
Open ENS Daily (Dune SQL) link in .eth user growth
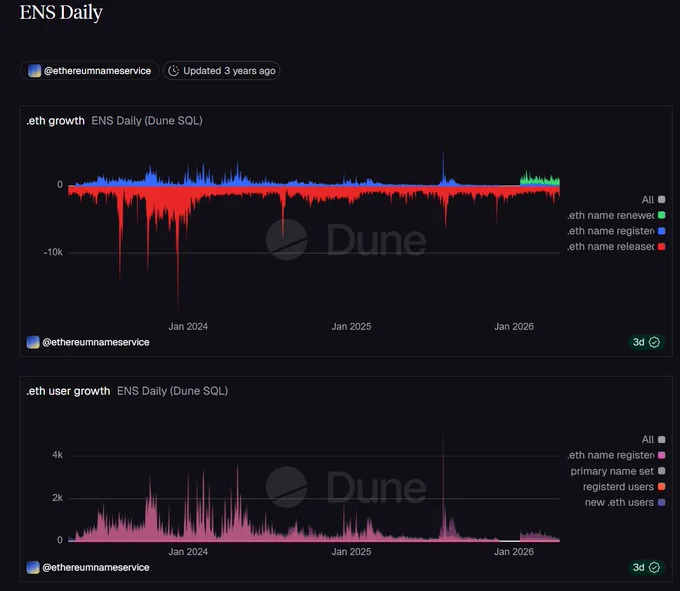(173, 391)
